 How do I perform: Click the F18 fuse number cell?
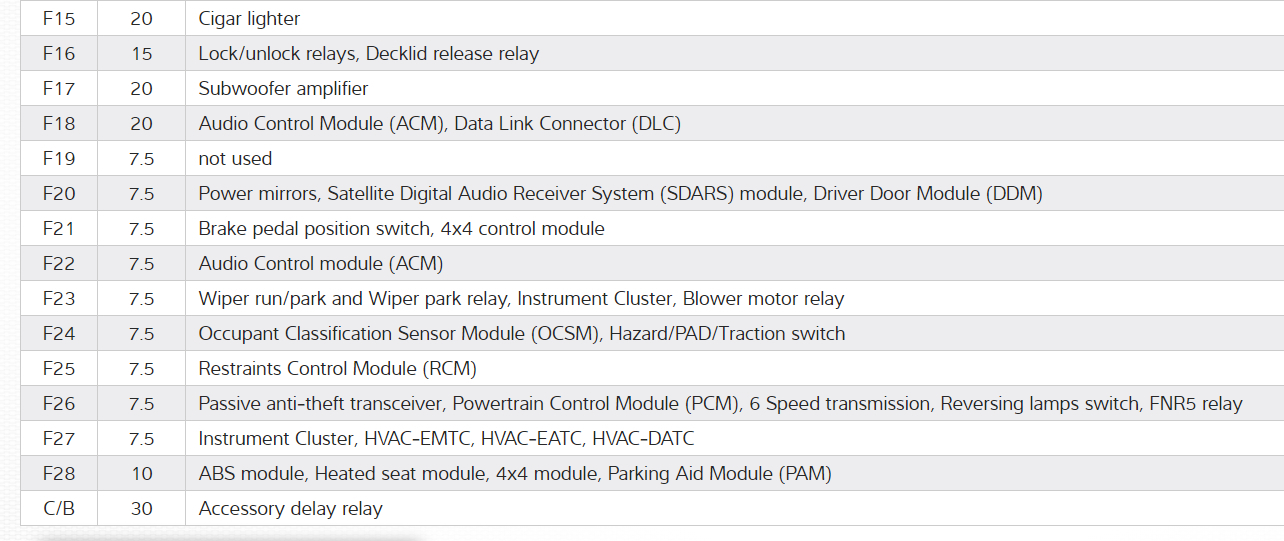click(x=59, y=124)
